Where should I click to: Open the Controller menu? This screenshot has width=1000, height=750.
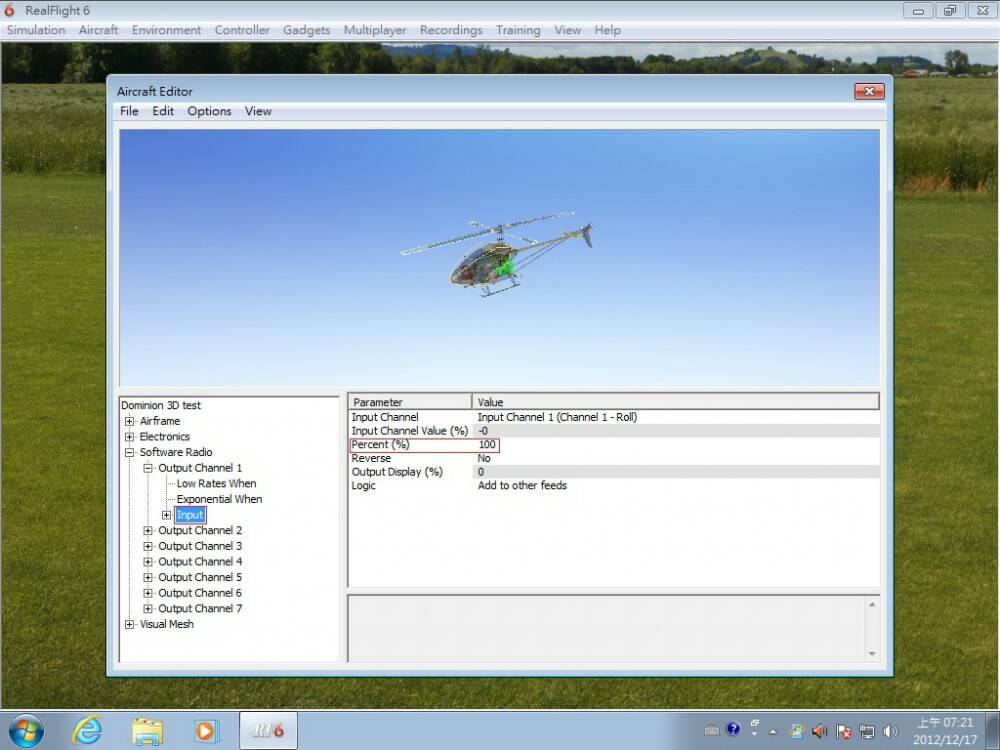[242, 30]
